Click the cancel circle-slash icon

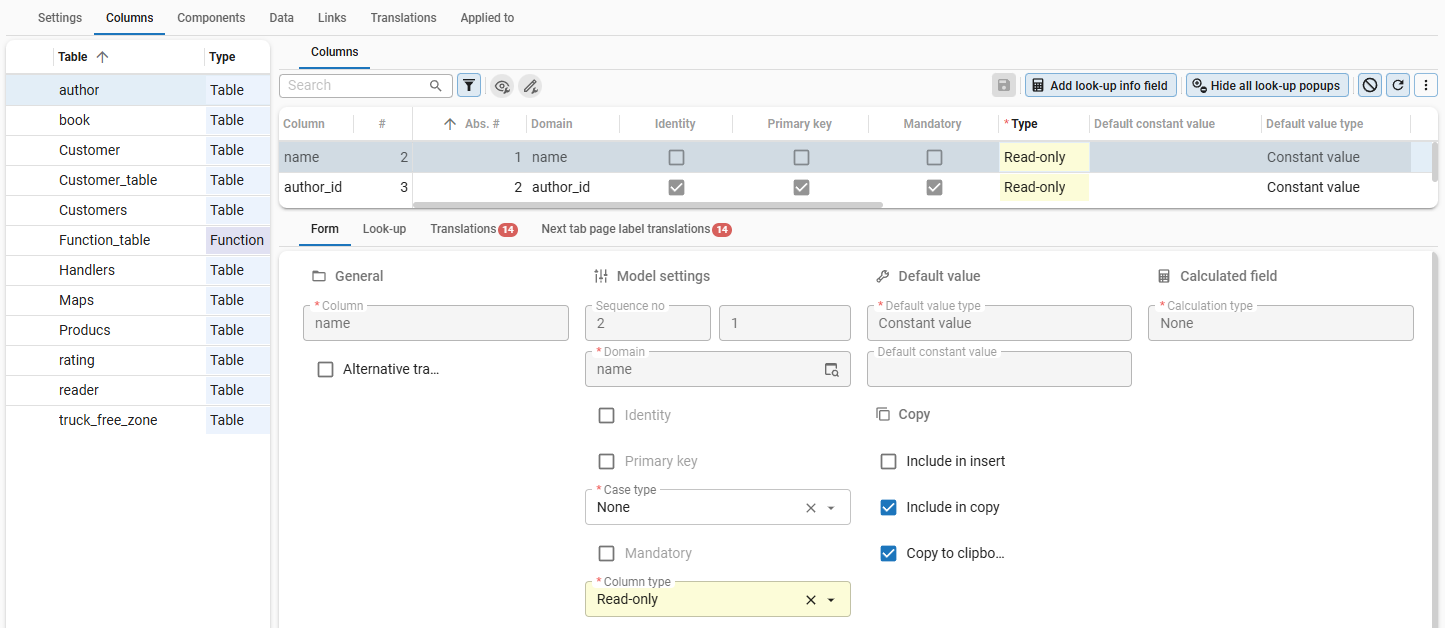coord(1370,86)
